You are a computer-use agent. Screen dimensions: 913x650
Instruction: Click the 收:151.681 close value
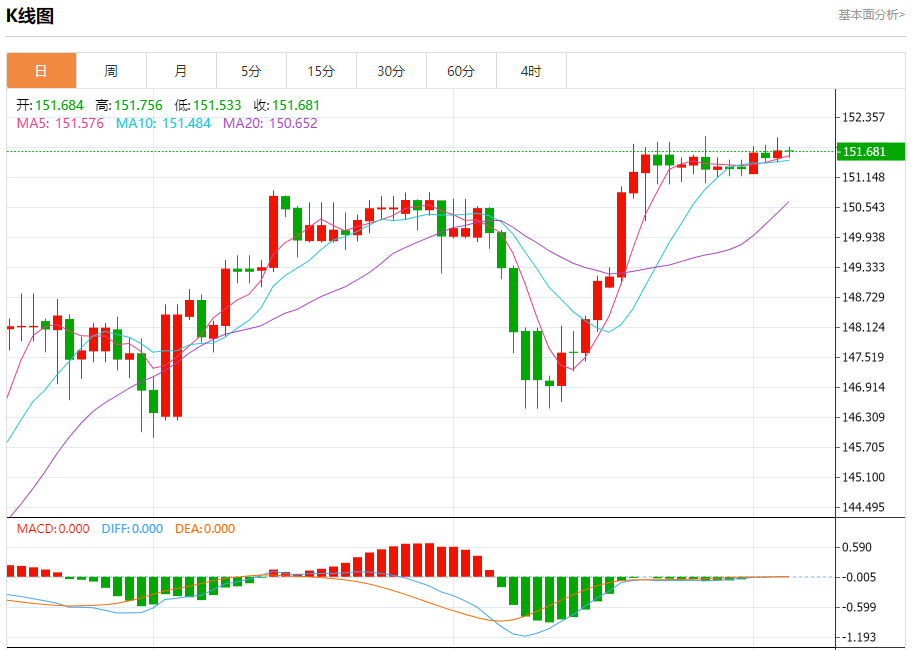click(x=286, y=105)
